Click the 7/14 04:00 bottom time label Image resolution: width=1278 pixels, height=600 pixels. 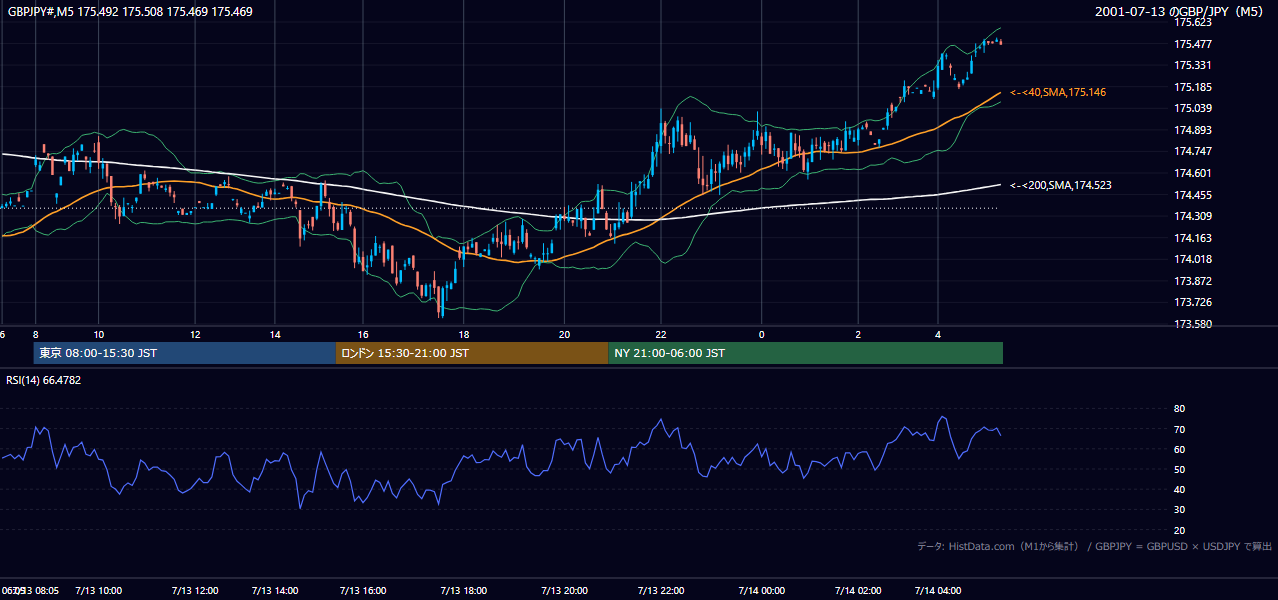[x=937, y=591]
